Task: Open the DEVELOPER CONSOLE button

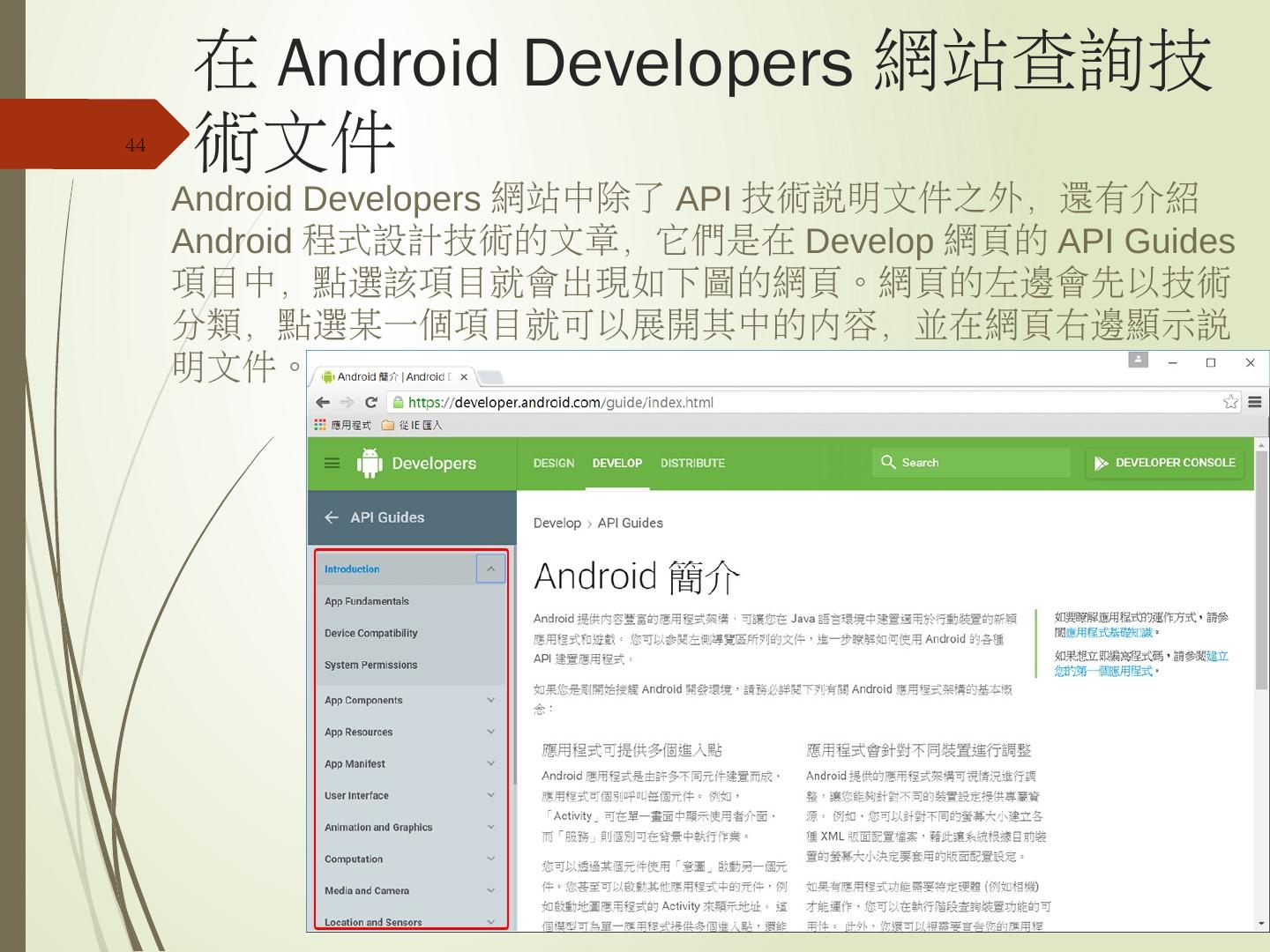Action: pyautogui.click(x=1165, y=463)
